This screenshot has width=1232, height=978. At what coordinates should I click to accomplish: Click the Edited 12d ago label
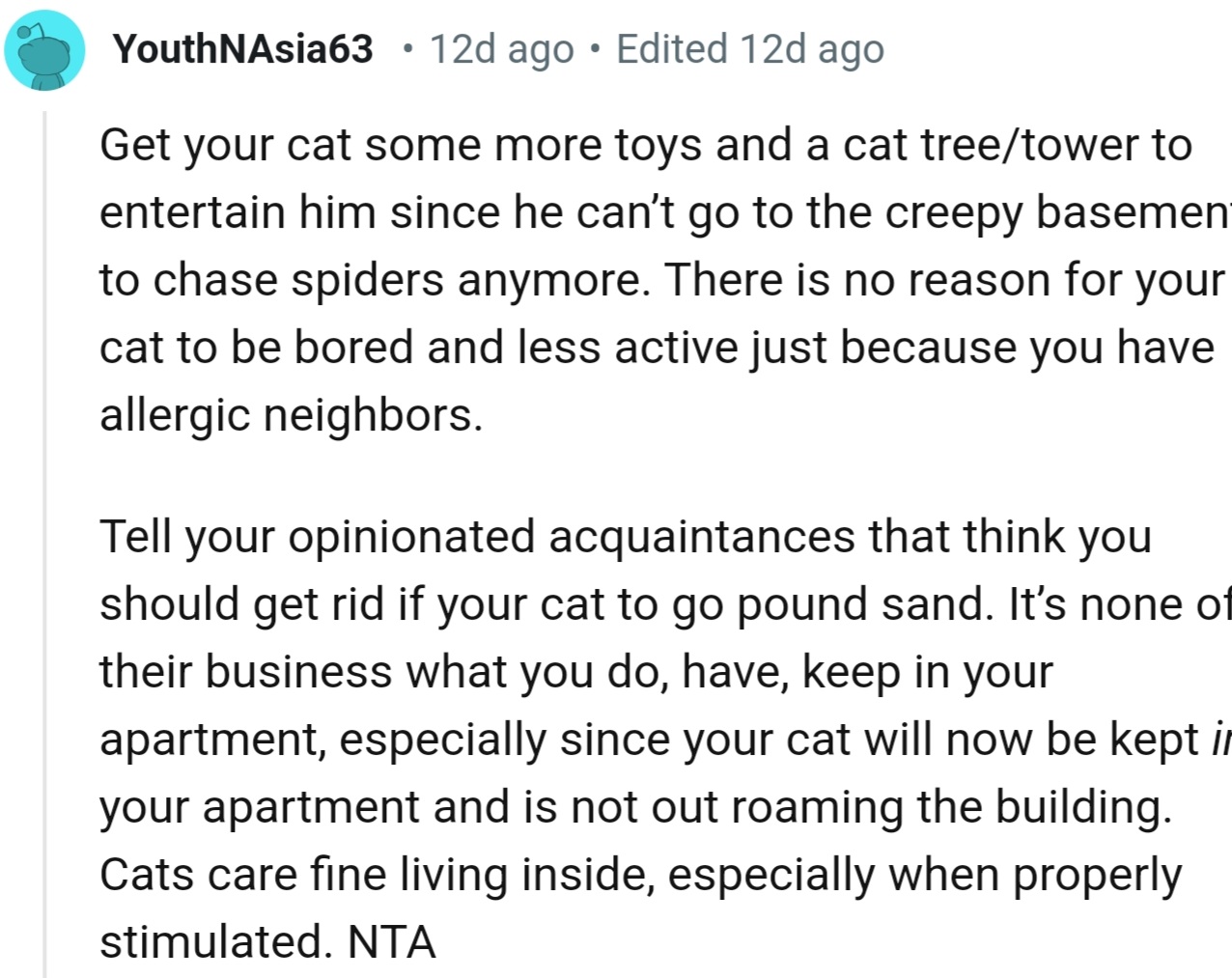click(x=750, y=48)
